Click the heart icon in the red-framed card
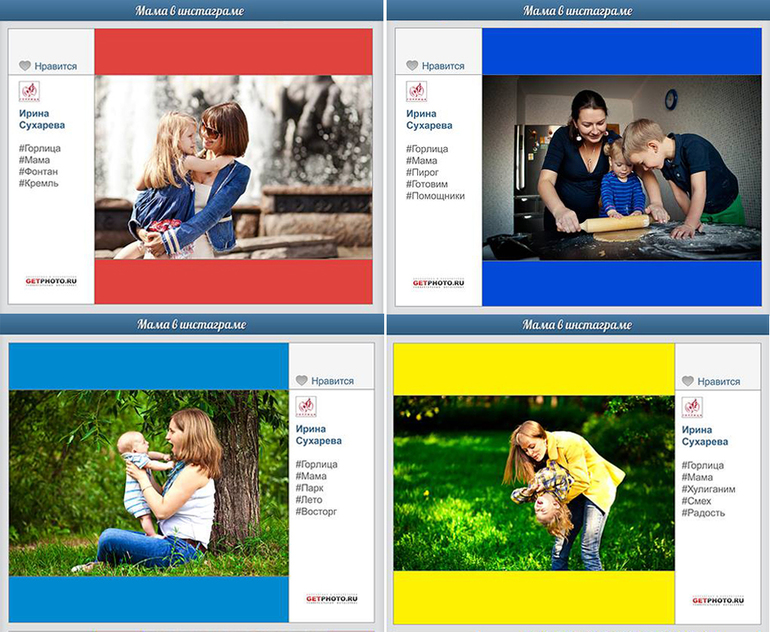This screenshot has width=770, height=632. coord(25,66)
